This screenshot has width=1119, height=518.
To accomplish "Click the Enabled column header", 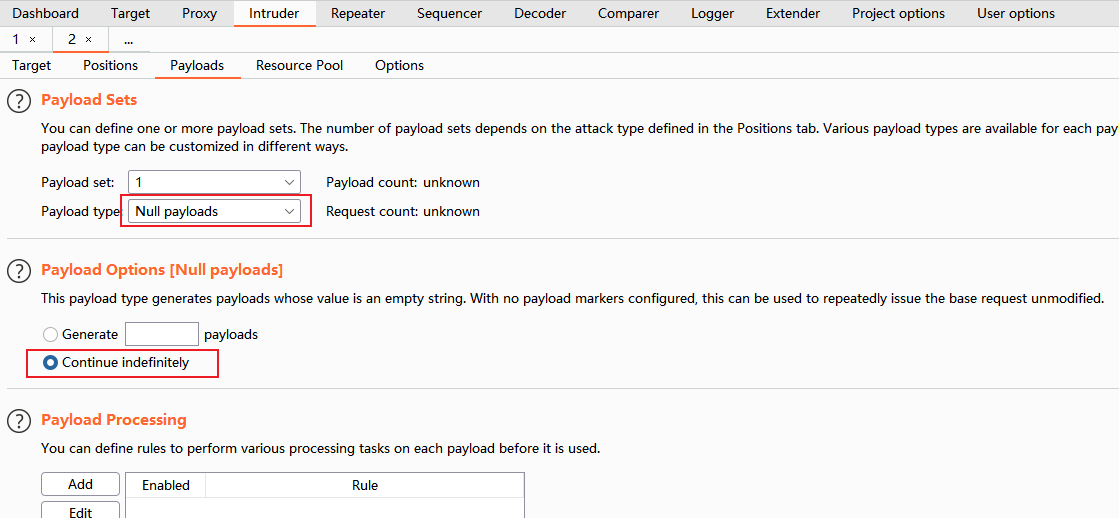I will click(166, 485).
